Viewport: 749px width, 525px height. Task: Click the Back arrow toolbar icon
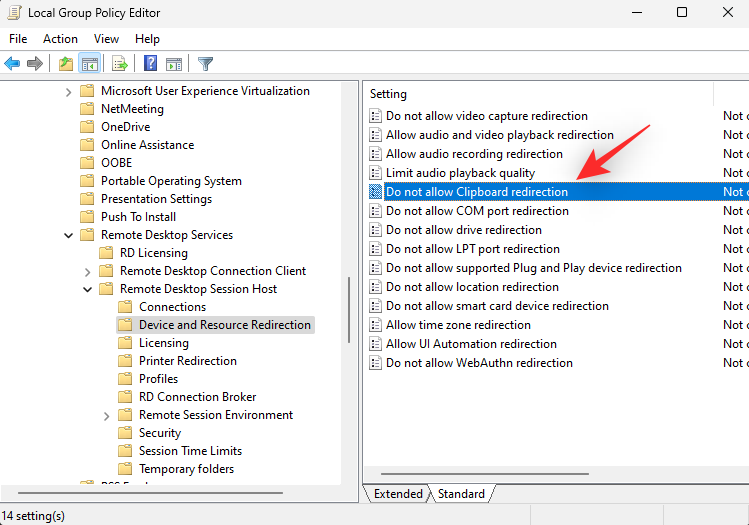pyautogui.click(x=12, y=63)
